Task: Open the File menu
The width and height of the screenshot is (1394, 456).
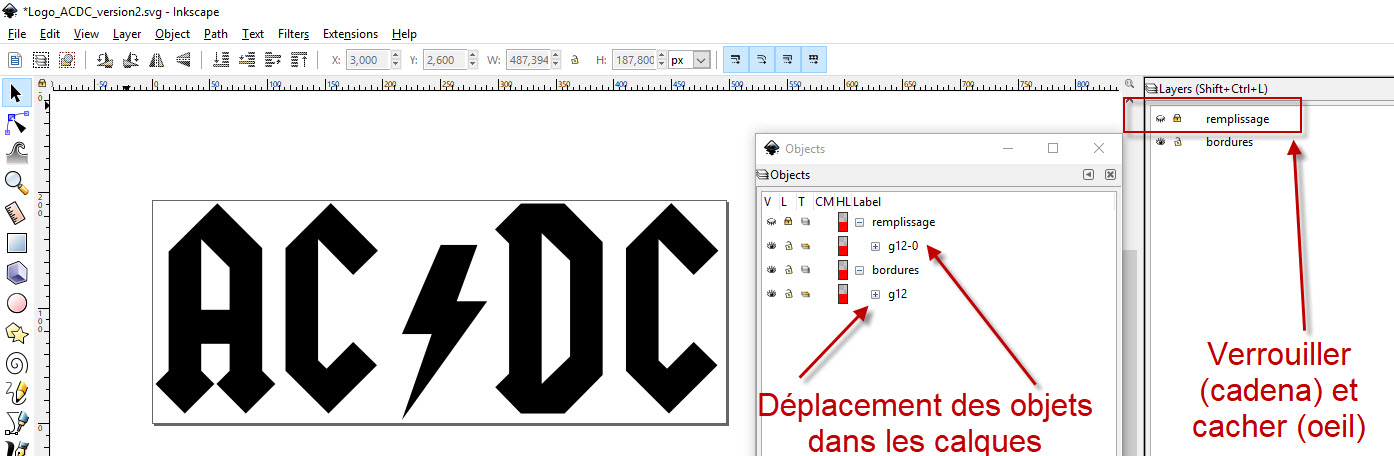Action: click(17, 34)
